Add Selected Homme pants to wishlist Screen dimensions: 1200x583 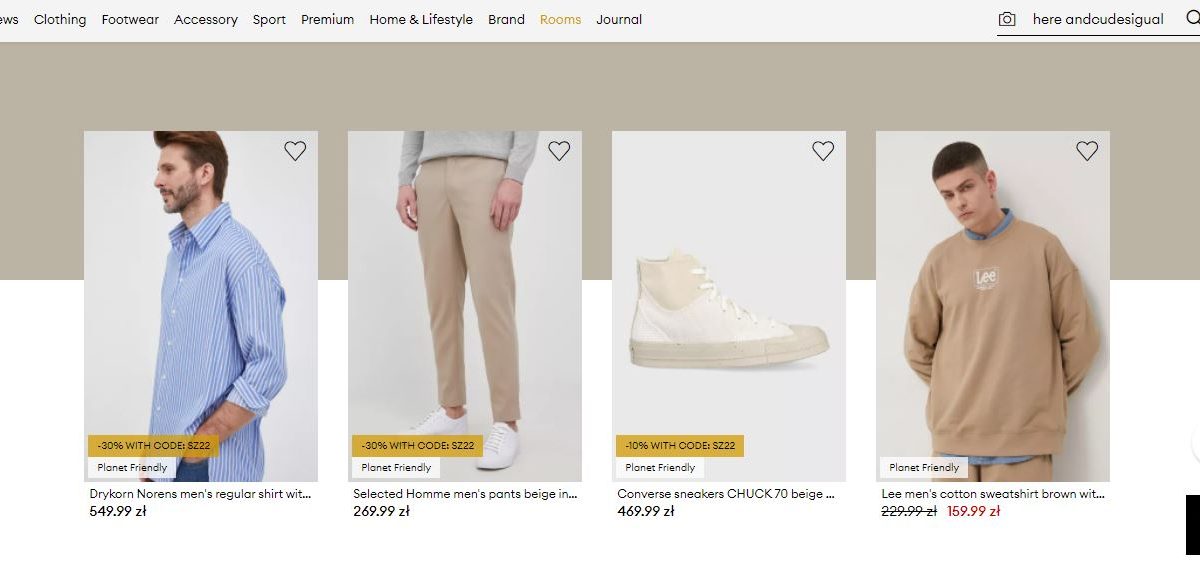point(559,151)
